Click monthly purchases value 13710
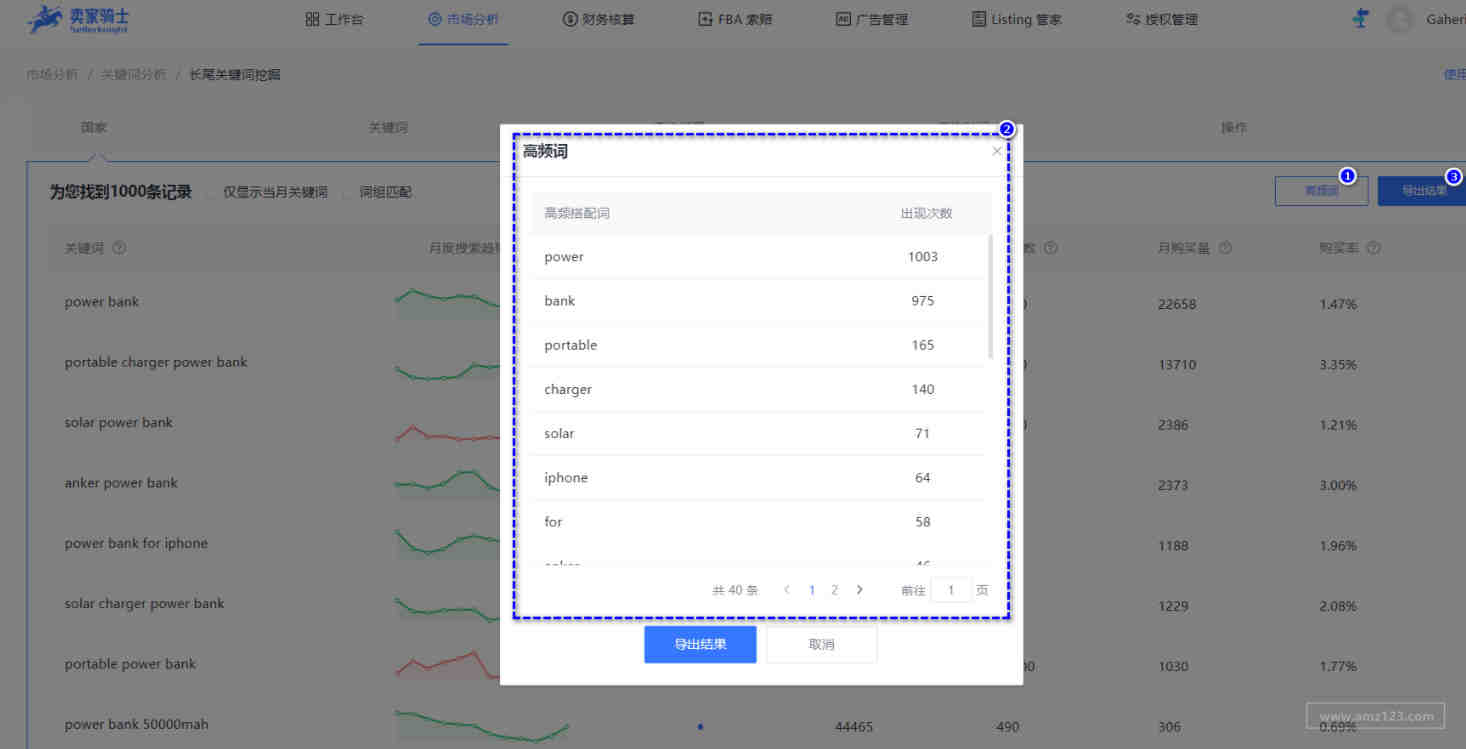This screenshot has width=1466, height=749. pos(1177,365)
